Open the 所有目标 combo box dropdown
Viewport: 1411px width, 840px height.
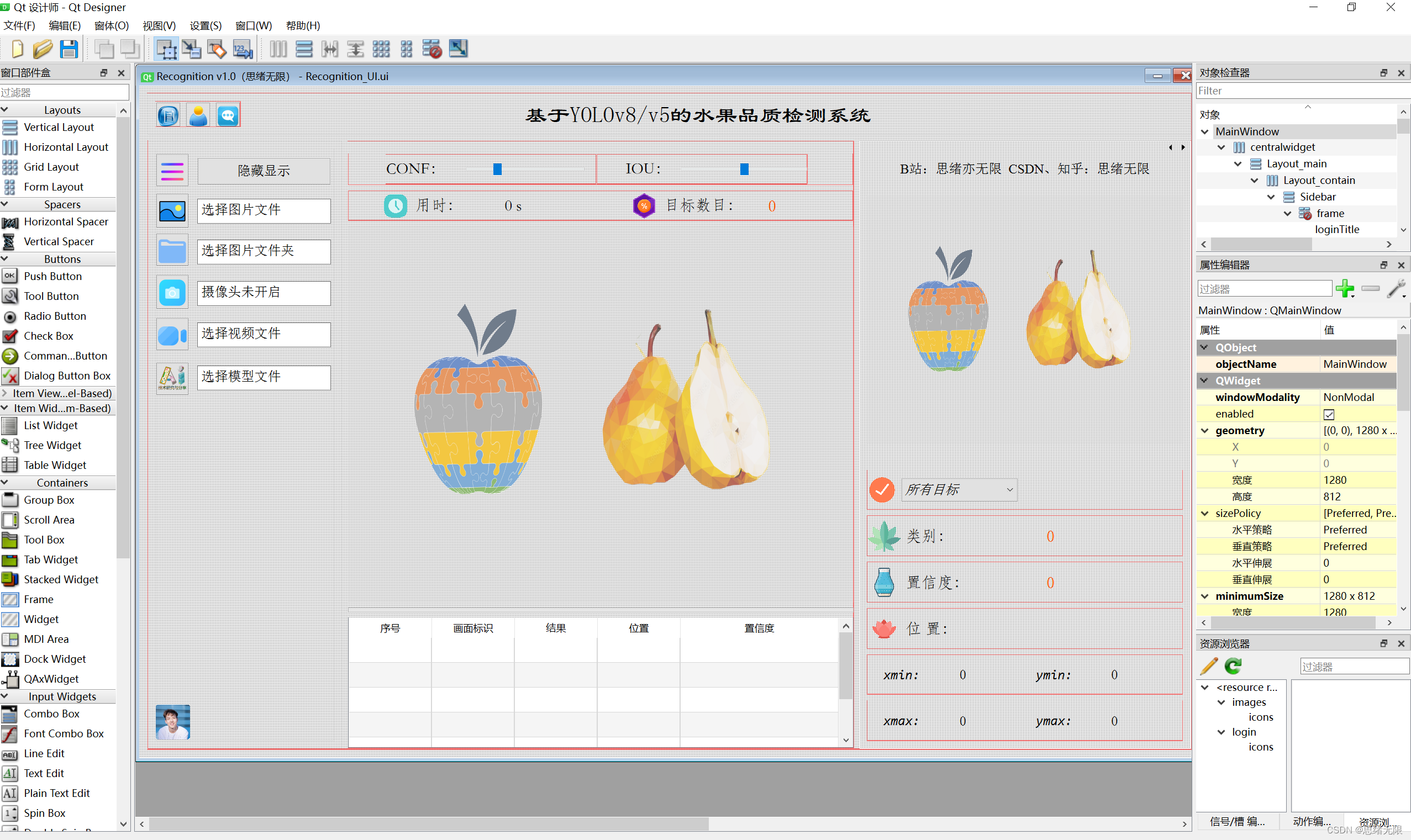[x=1010, y=490]
